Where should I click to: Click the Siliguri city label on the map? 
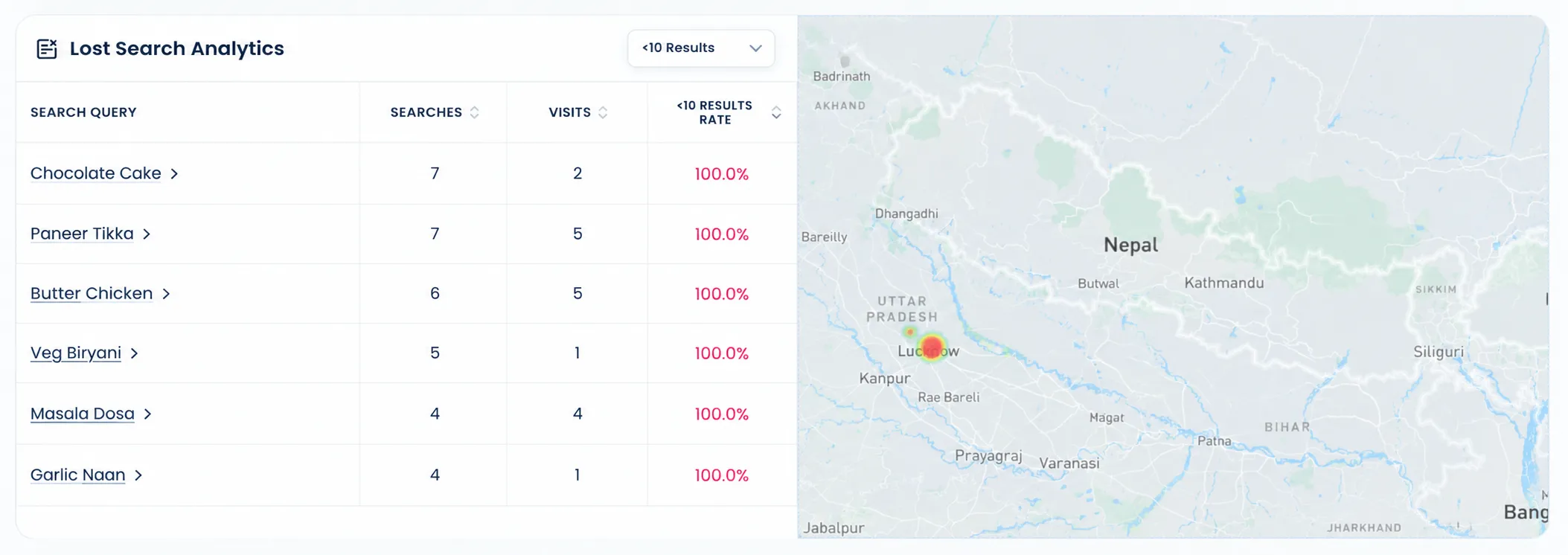point(1439,353)
